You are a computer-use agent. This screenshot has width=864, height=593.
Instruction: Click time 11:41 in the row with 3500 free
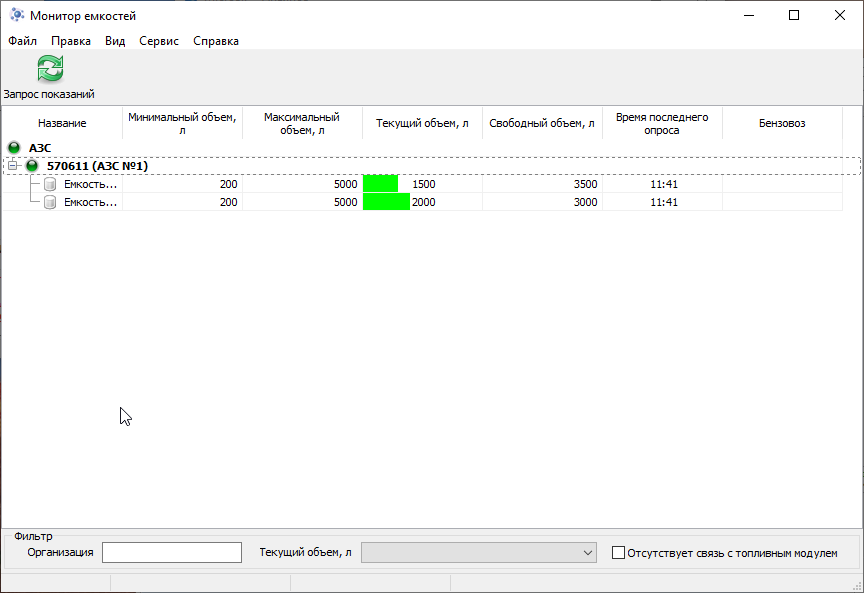664,184
